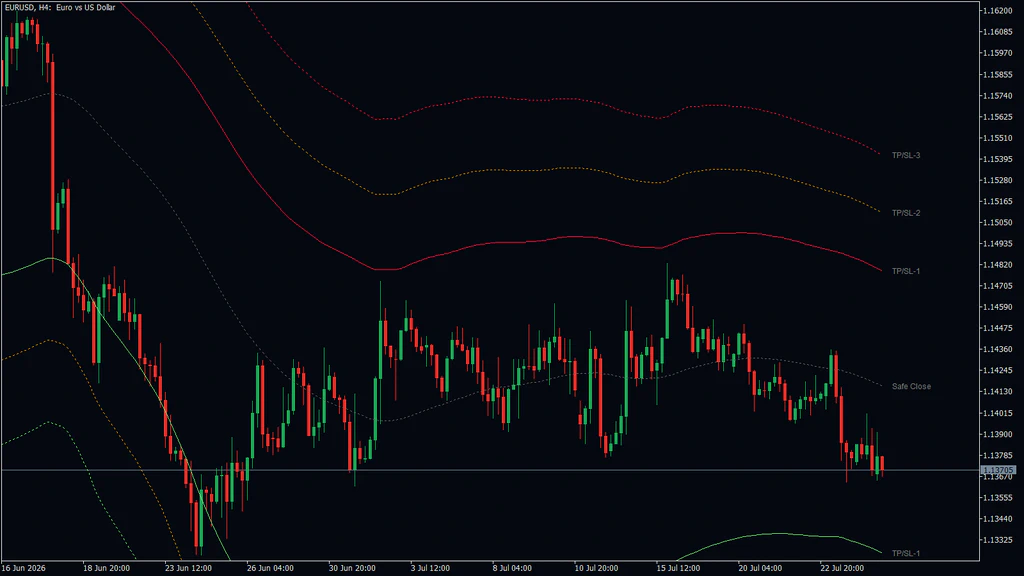Screen dimensions: 1024x576
Task: Click the current price tag 1.13705
Action: click(998, 470)
